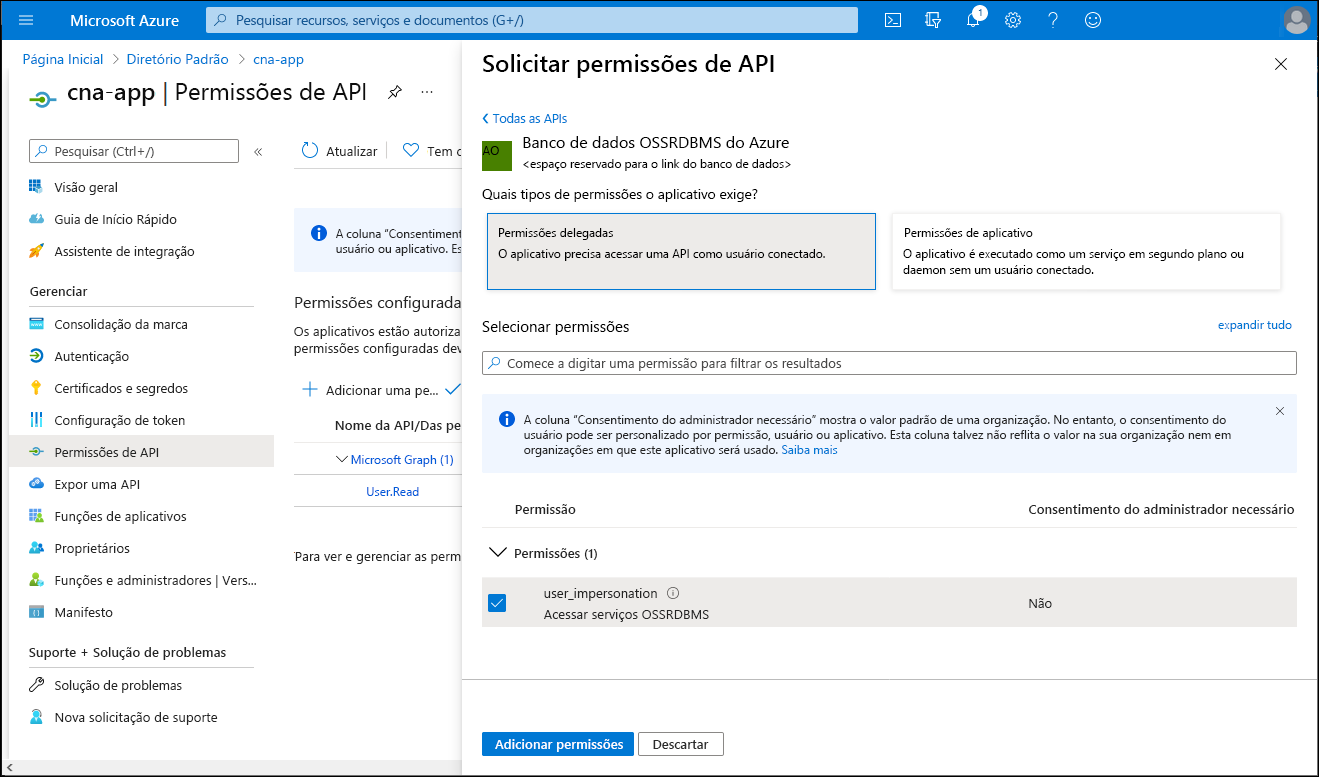Focus the Azure global search box
The width and height of the screenshot is (1319, 777).
[x=532, y=20]
